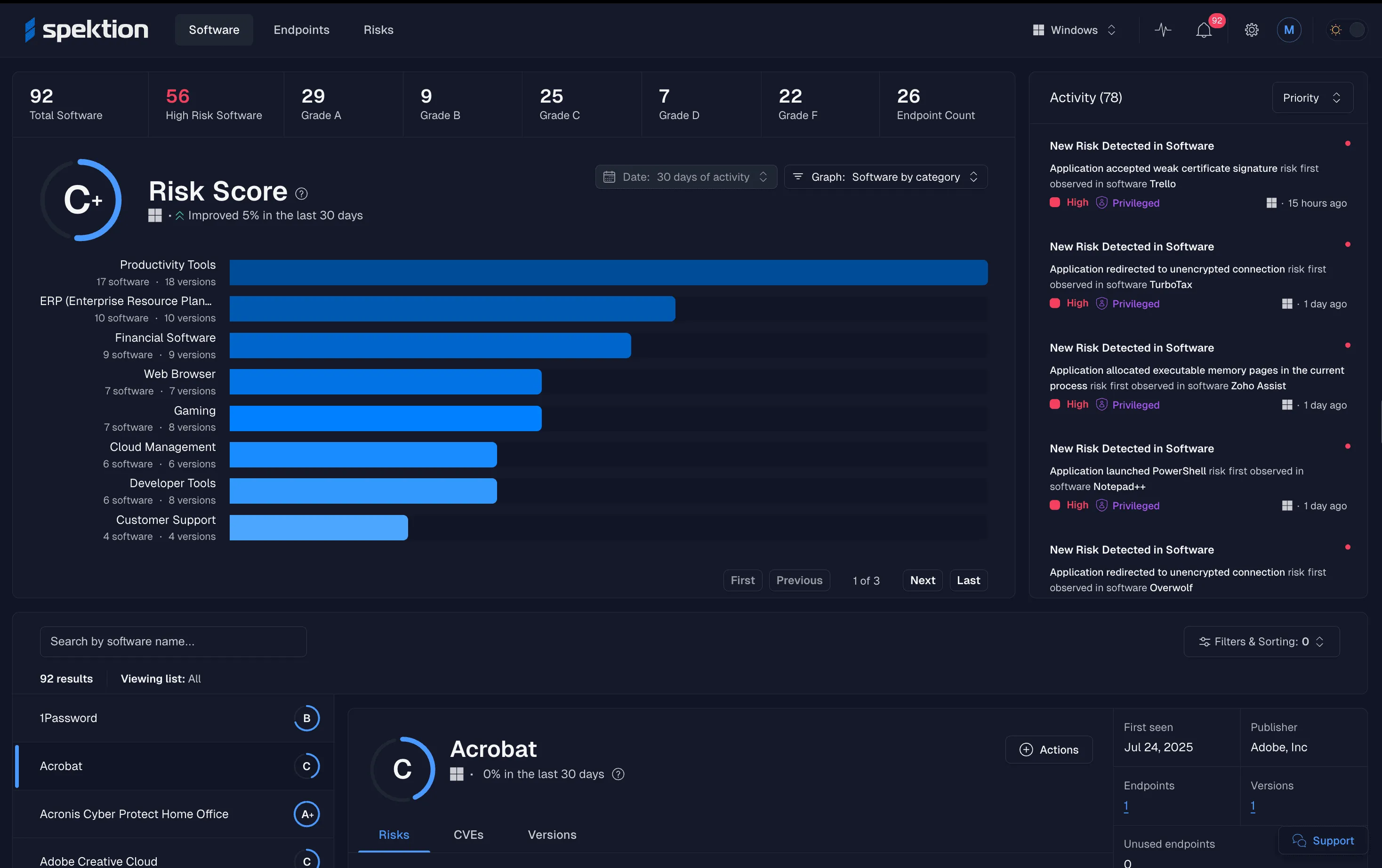Image resolution: width=1382 pixels, height=868 pixels.
Task: Click the Privileged icon on Trello activity
Action: coord(1101,202)
